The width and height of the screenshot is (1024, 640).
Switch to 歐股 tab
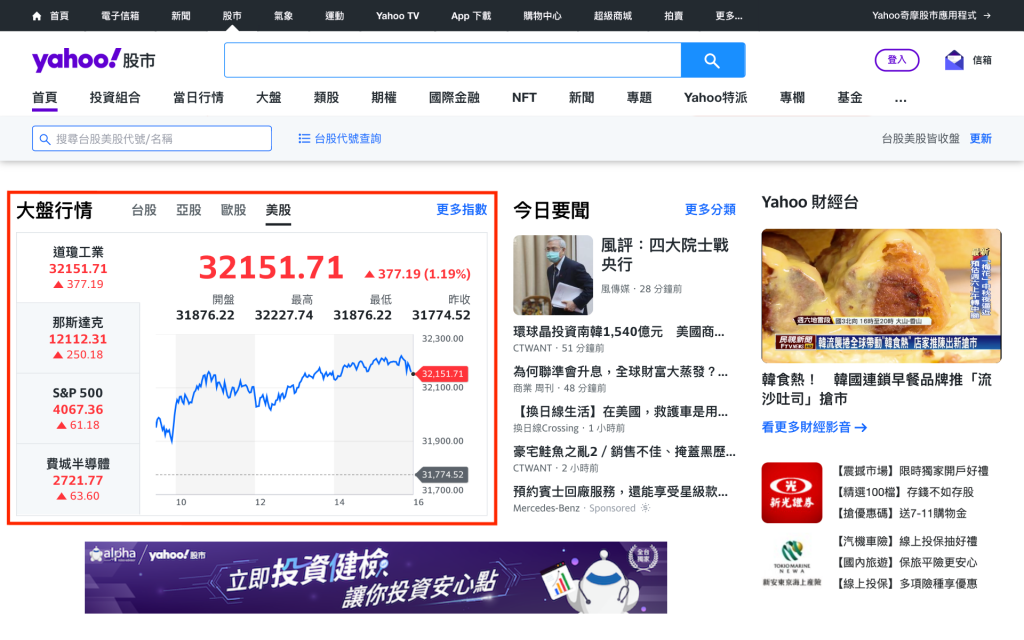[x=233, y=210]
